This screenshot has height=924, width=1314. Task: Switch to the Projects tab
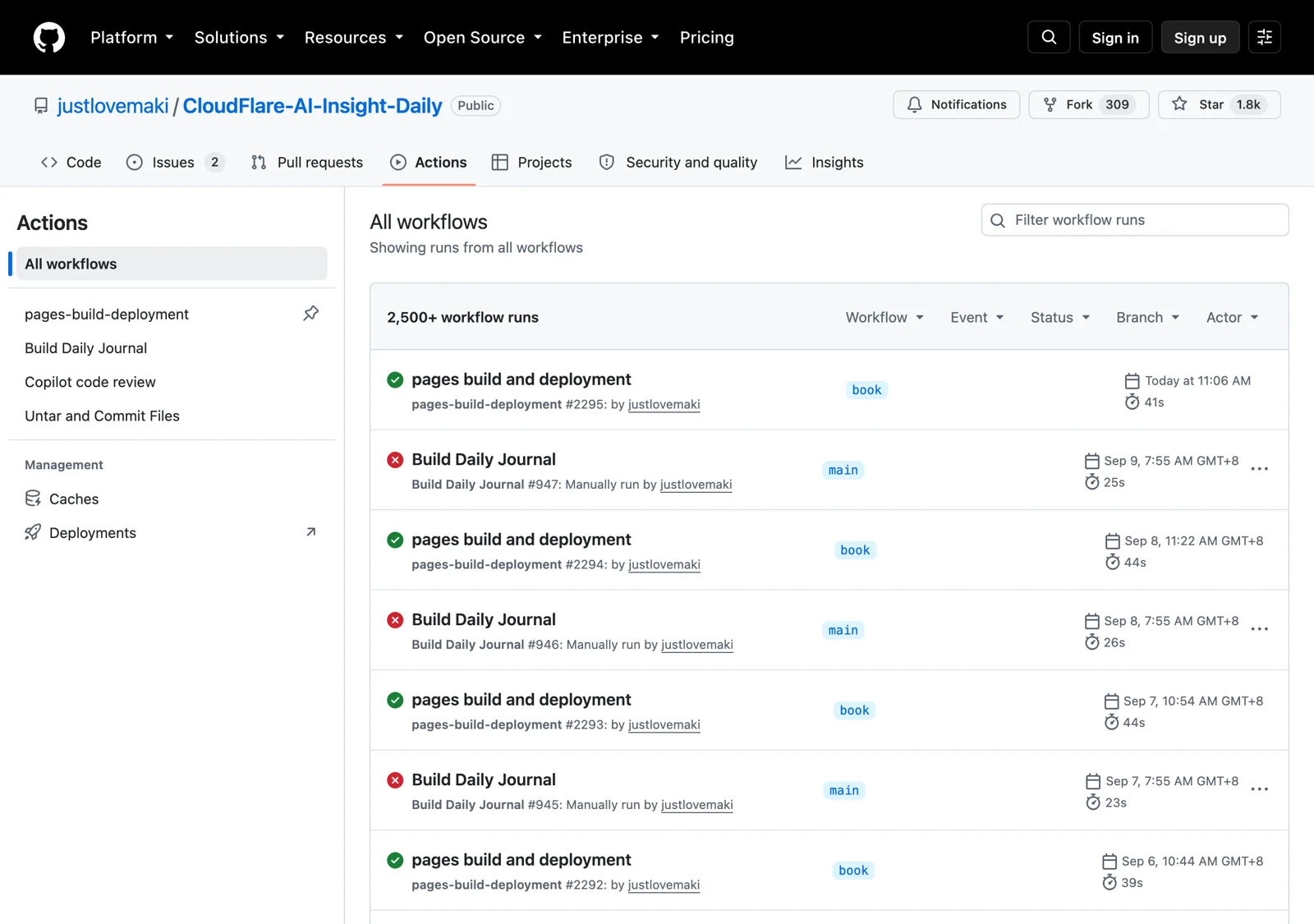[x=532, y=163]
